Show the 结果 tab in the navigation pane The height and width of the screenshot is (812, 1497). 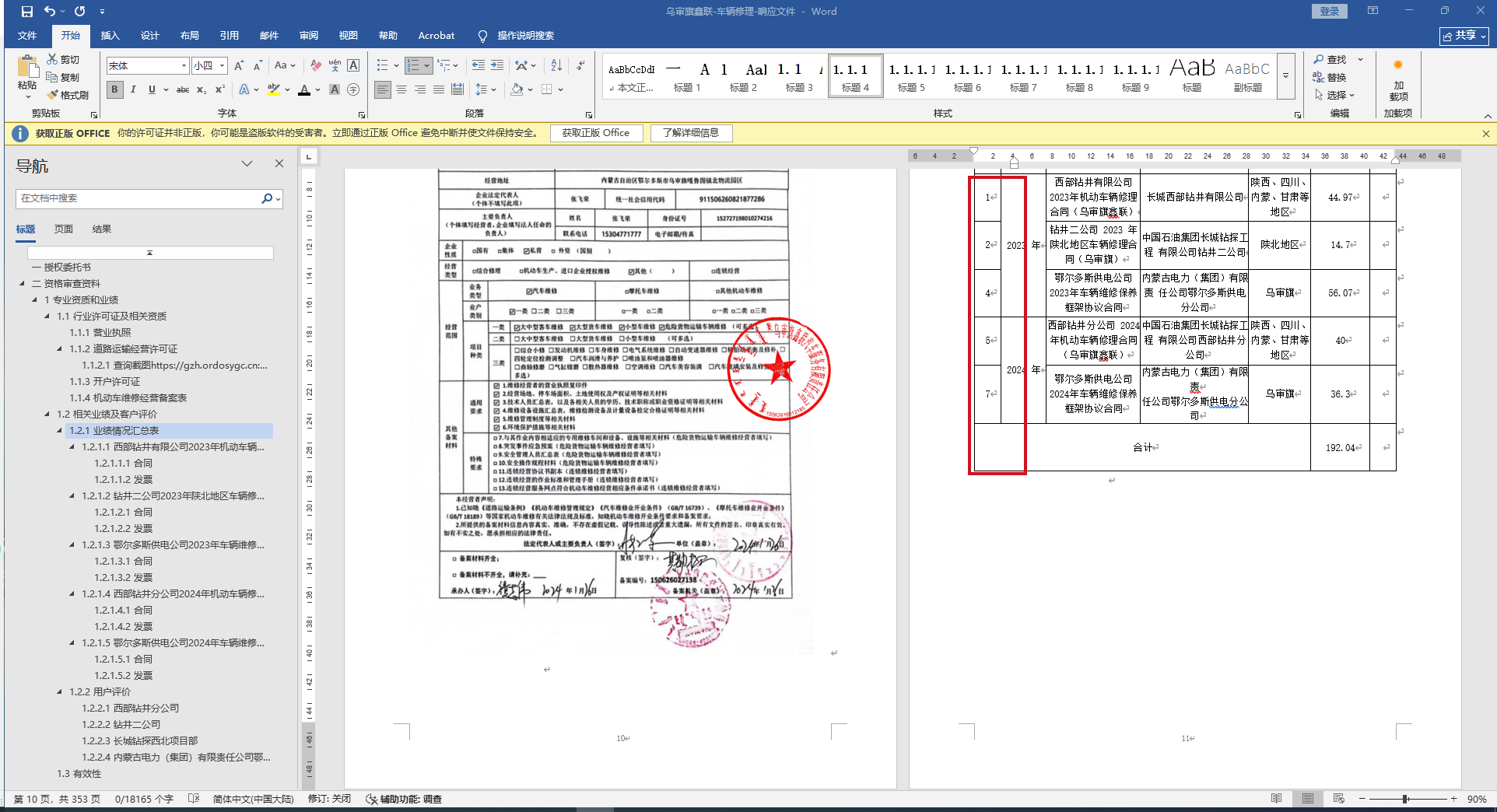[102, 229]
